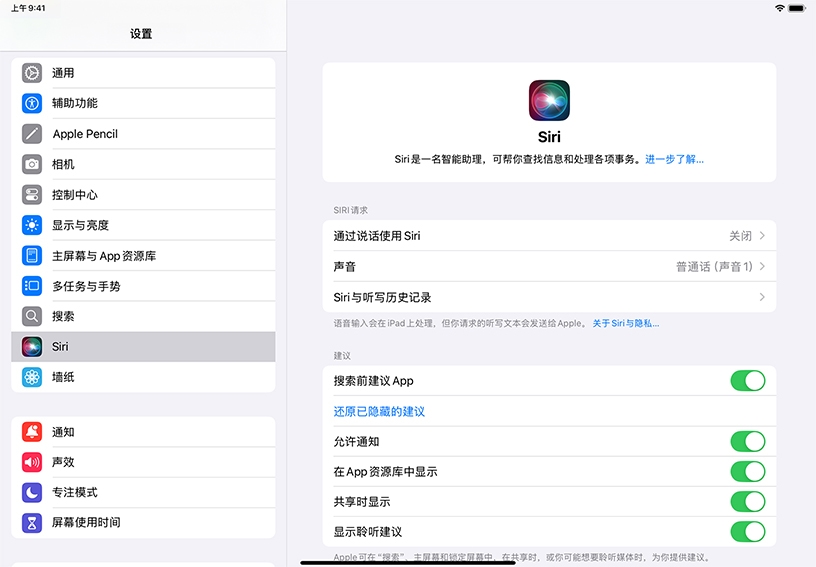The height and width of the screenshot is (567, 816).
Task: Open Siri与听写历史记录 chevron
Action: coord(762,297)
